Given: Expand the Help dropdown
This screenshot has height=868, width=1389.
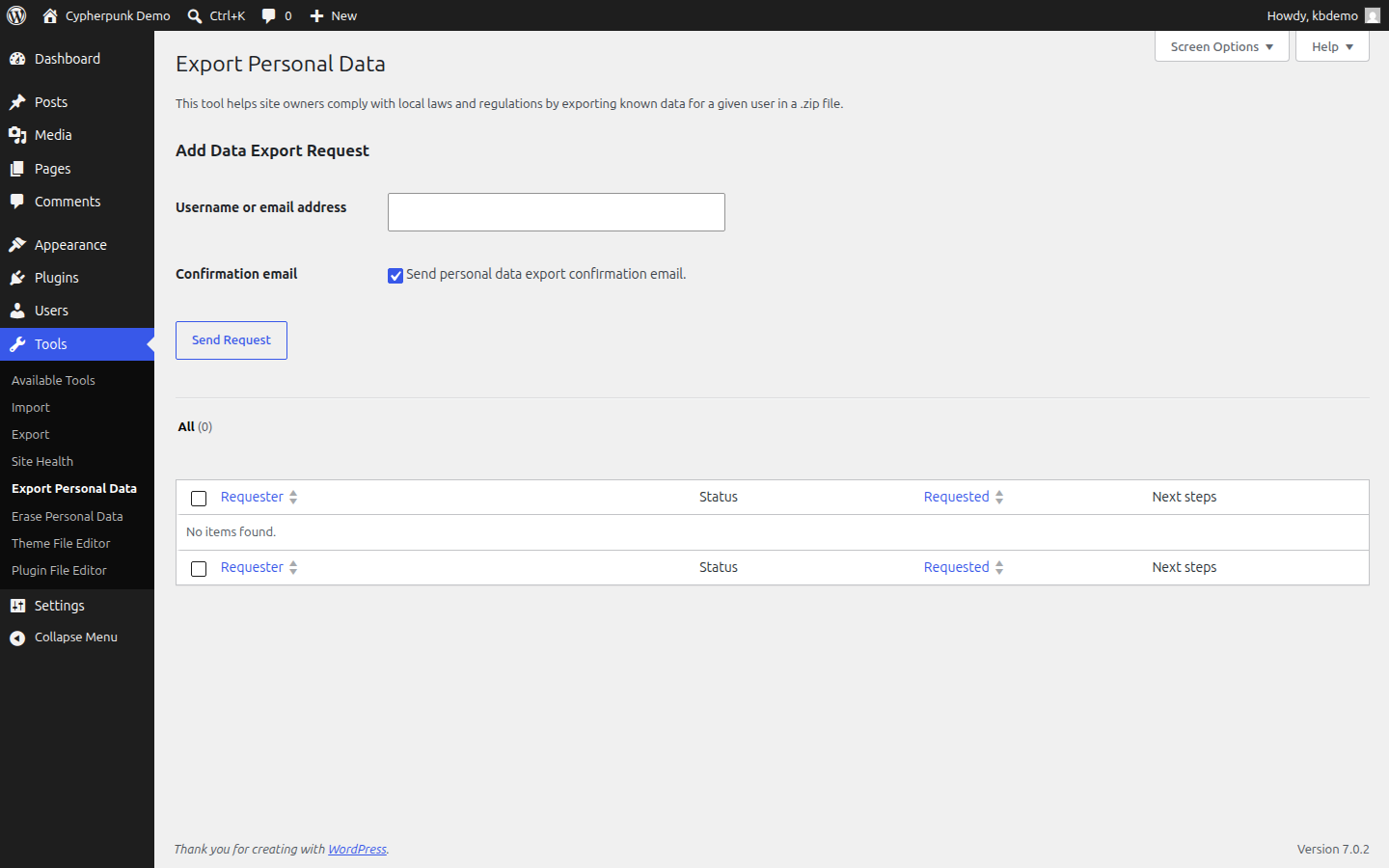Looking at the screenshot, I should coord(1332,46).
